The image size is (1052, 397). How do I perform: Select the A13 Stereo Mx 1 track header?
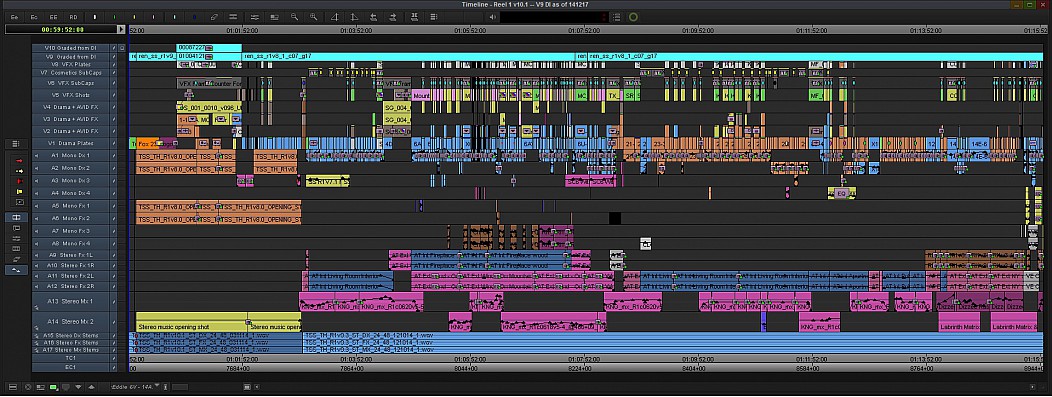(71, 302)
